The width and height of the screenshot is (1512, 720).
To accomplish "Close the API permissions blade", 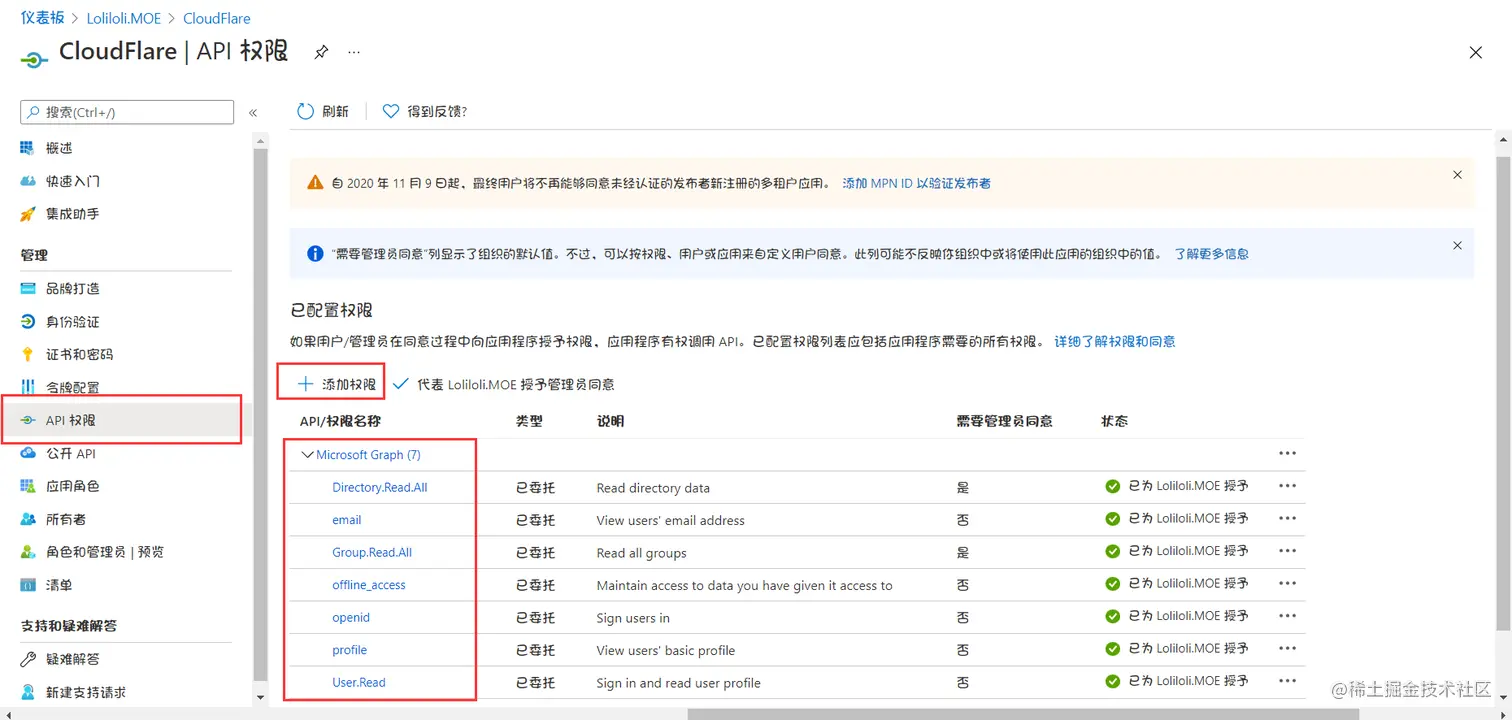I will (1475, 53).
